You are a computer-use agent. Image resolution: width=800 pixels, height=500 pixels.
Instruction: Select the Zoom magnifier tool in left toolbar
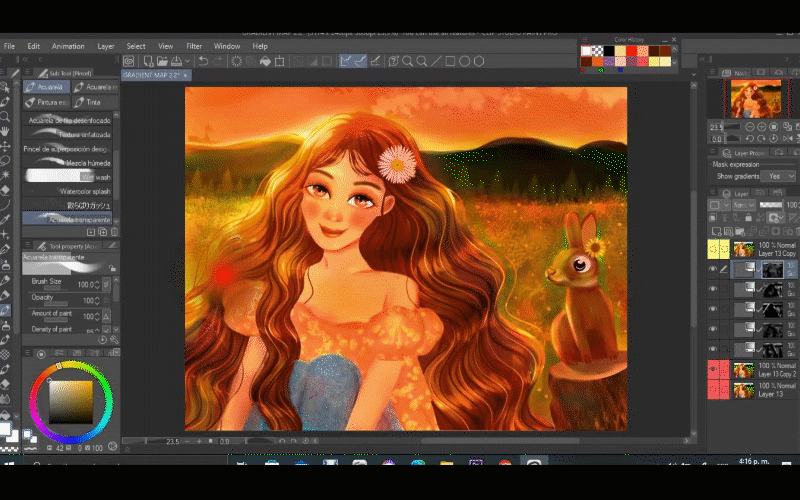pyautogui.click(x=5, y=115)
